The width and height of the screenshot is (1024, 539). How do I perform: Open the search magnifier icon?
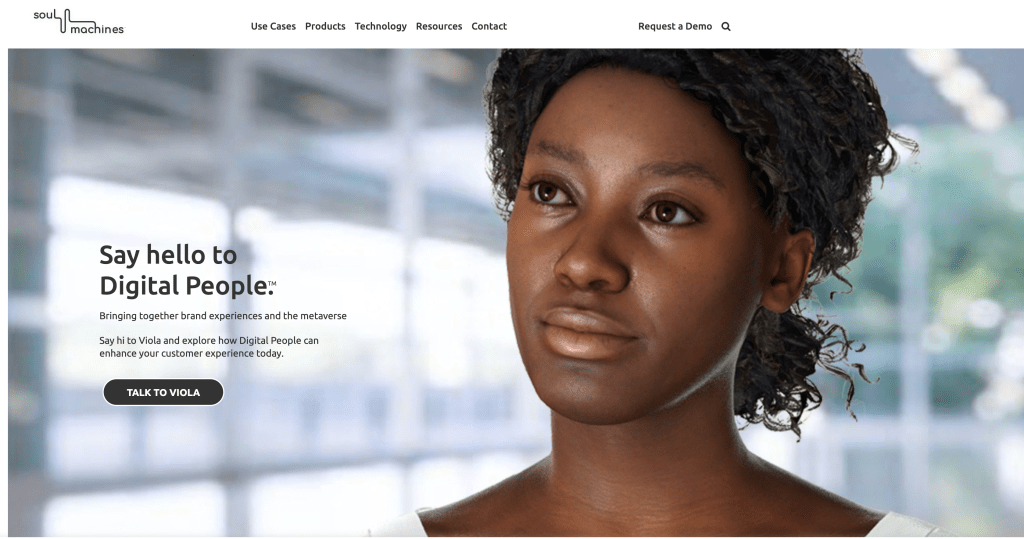(x=726, y=27)
